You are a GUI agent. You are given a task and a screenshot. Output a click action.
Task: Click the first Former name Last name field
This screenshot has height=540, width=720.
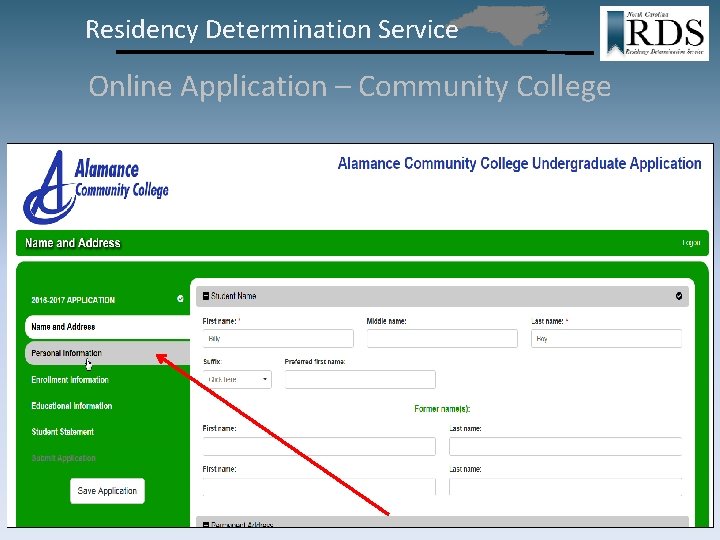tap(565, 446)
